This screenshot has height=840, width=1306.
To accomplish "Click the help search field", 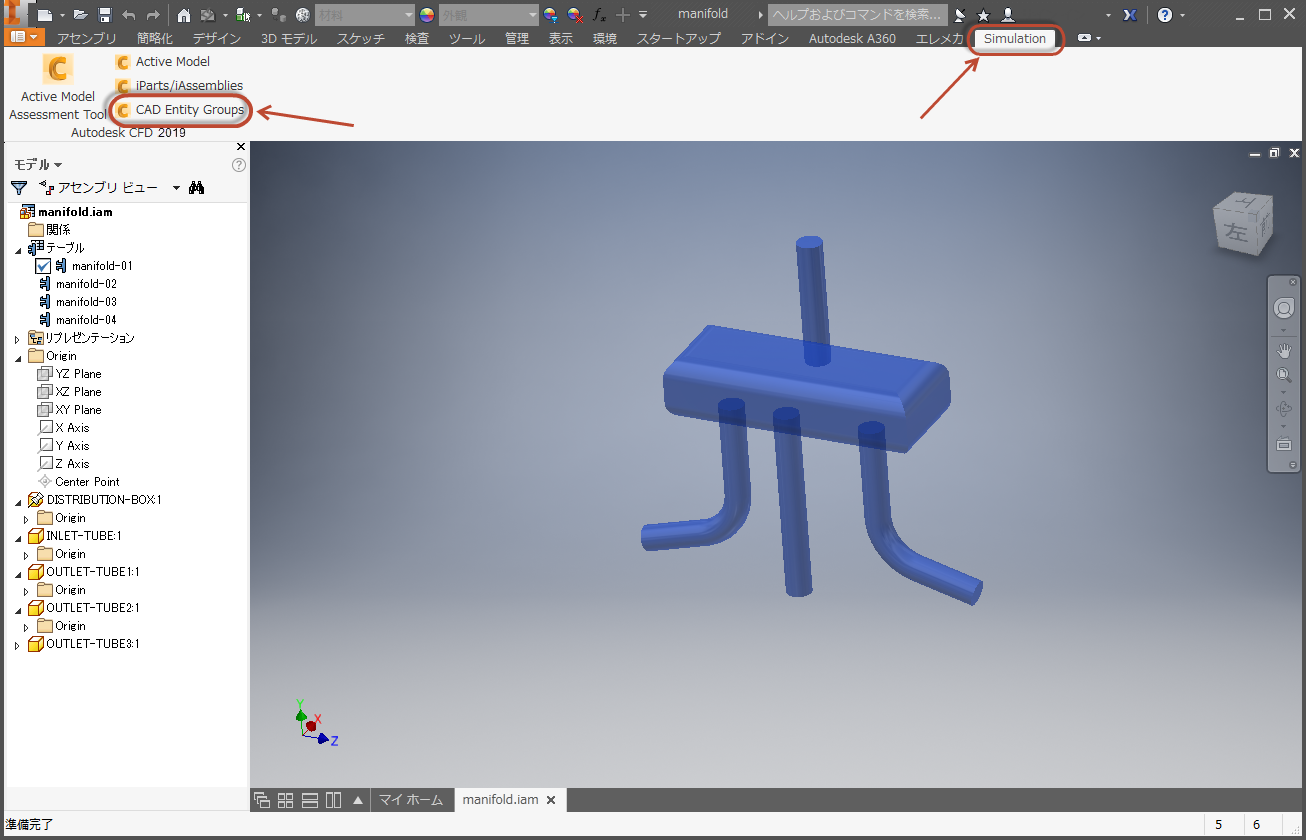I will 858,15.
